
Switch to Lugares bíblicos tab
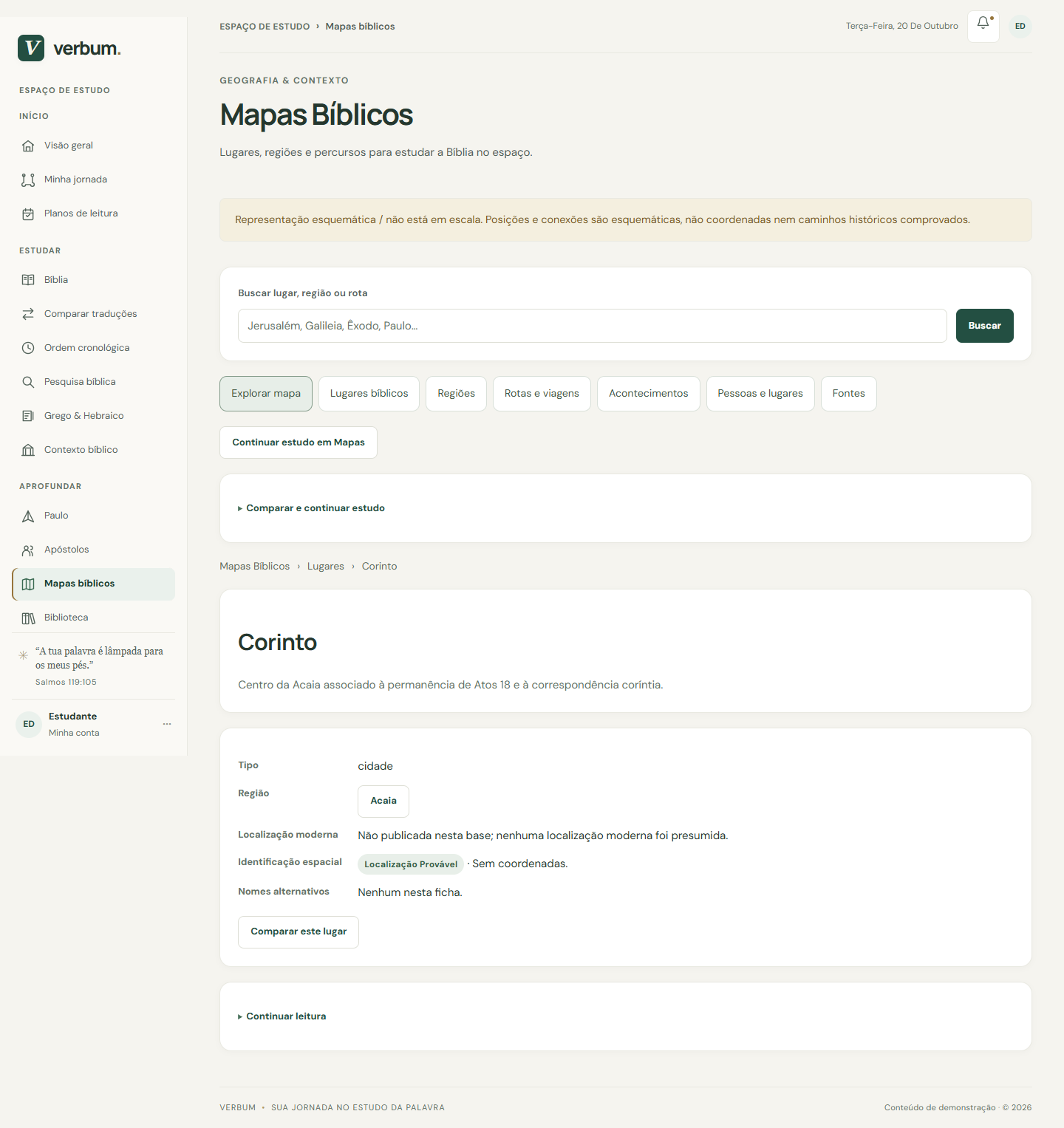(x=369, y=394)
